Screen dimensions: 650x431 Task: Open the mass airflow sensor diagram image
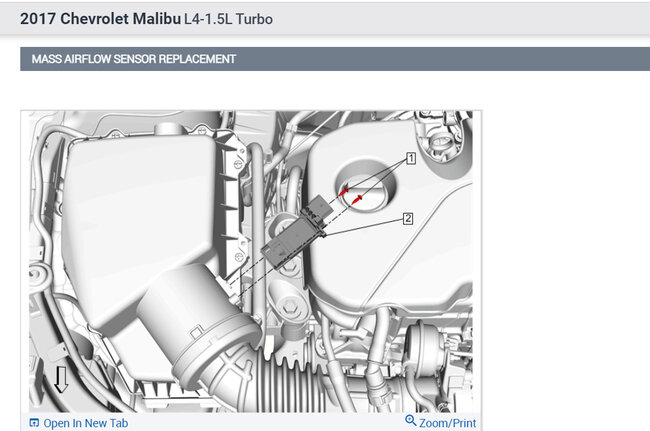pyautogui.click(x=251, y=262)
